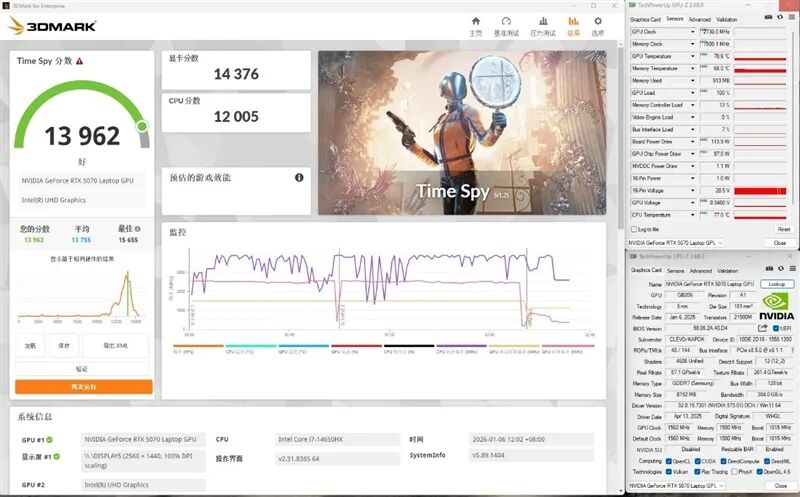Enable the Log to file checkbox
The image size is (800, 497).
coord(633,229)
